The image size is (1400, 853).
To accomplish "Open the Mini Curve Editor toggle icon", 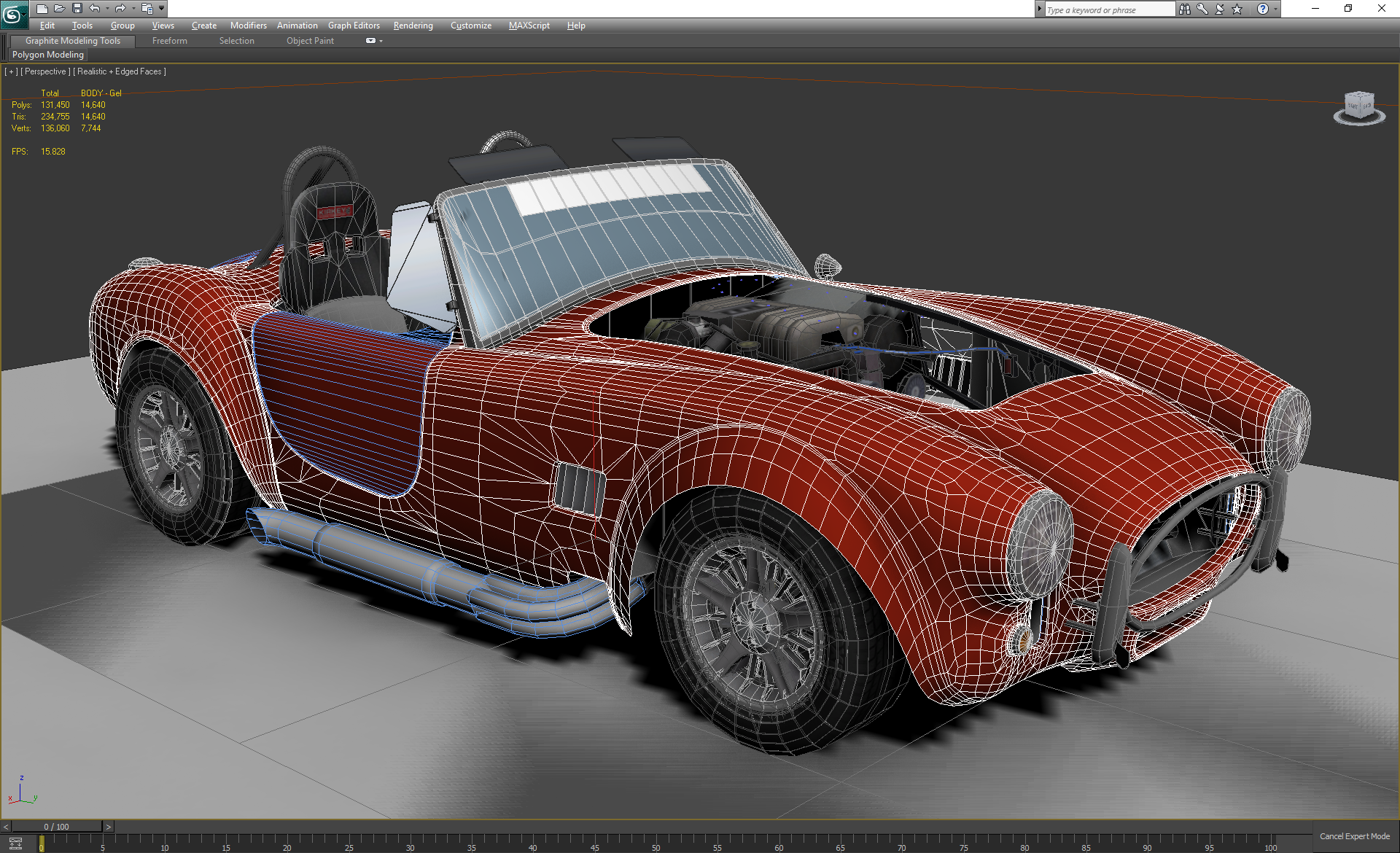I will click(x=15, y=844).
